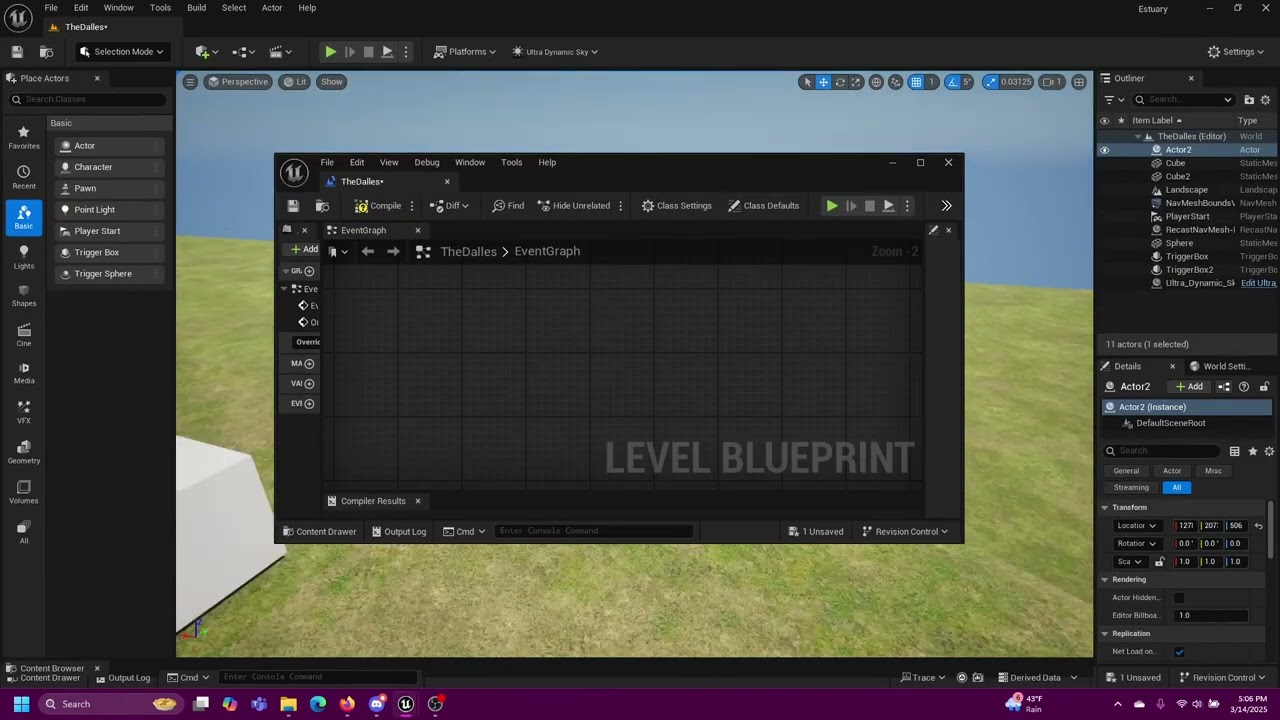This screenshot has width=1280, height=720.
Task: Click the Add button in Details panel
Action: pyautogui.click(x=1189, y=387)
